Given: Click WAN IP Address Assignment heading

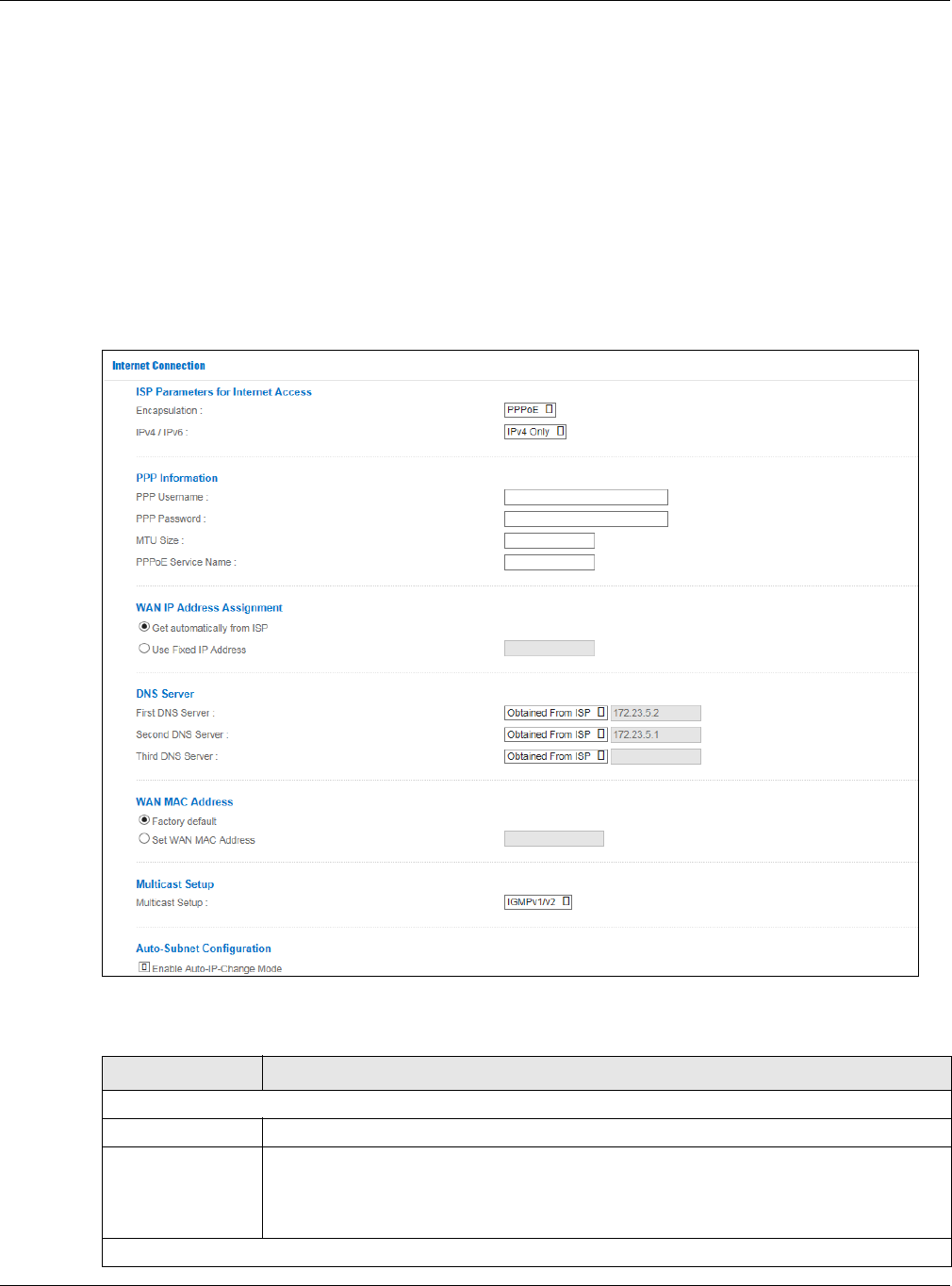Looking at the screenshot, I should 209,608.
